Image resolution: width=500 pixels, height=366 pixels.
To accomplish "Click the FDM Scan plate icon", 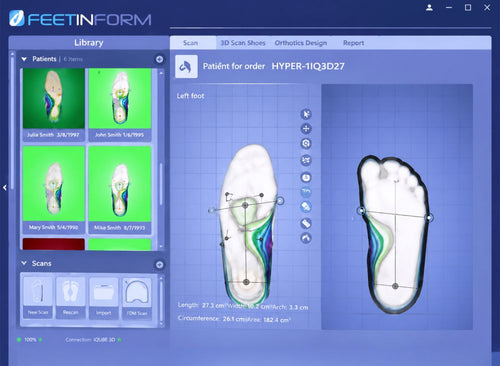I will coord(137,291).
